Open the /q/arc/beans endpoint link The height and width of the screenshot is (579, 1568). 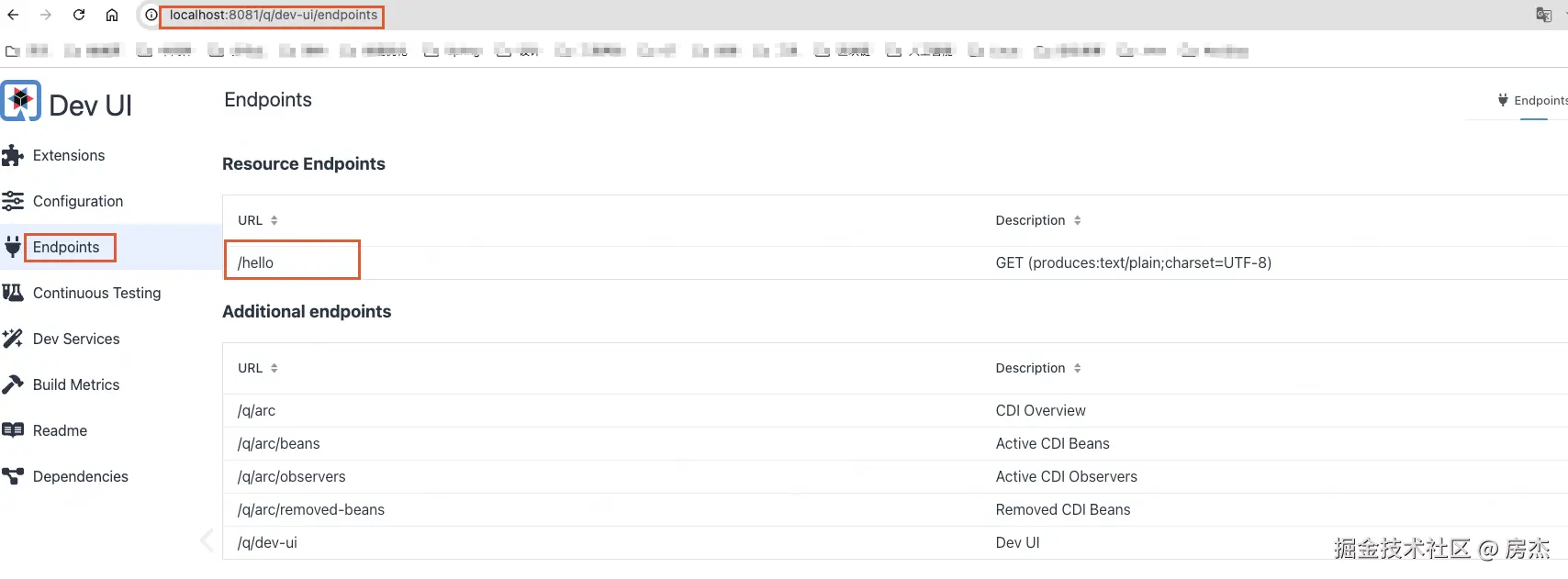click(x=279, y=443)
